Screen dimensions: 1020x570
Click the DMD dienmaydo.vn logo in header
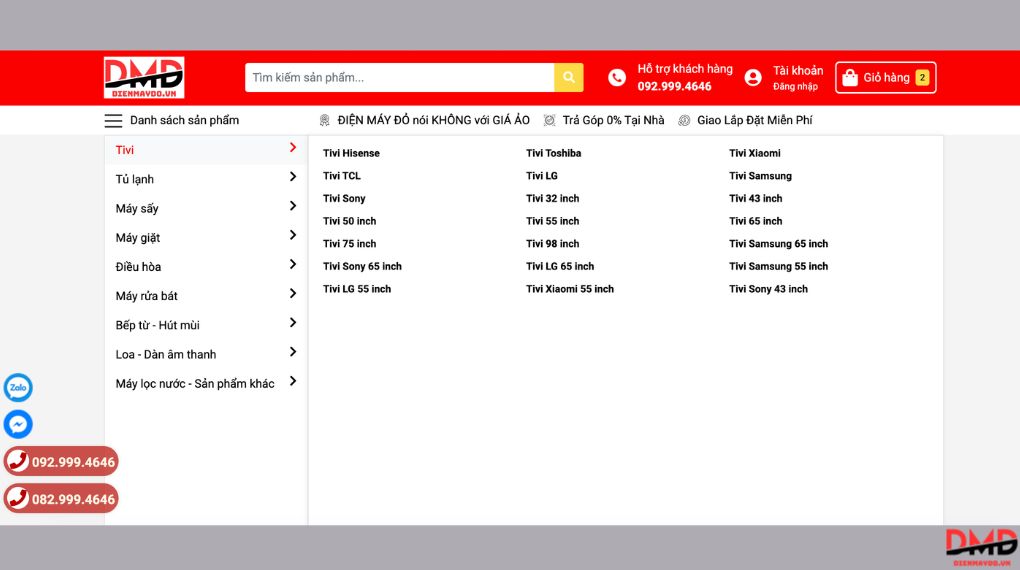pyautogui.click(x=144, y=77)
